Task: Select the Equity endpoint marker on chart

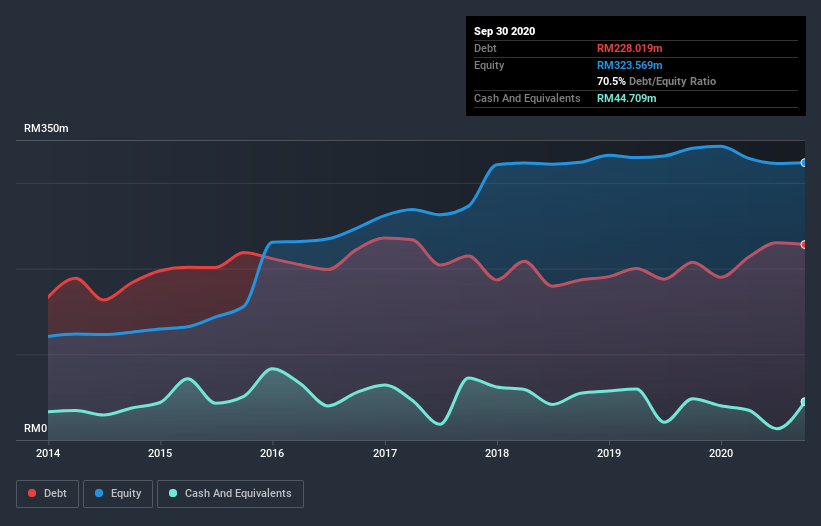Action: click(804, 163)
